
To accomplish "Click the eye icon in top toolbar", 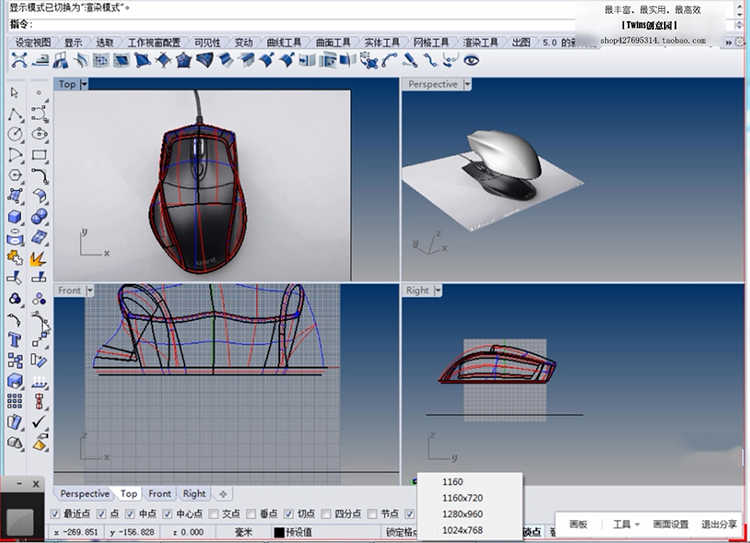I will coord(470,60).
